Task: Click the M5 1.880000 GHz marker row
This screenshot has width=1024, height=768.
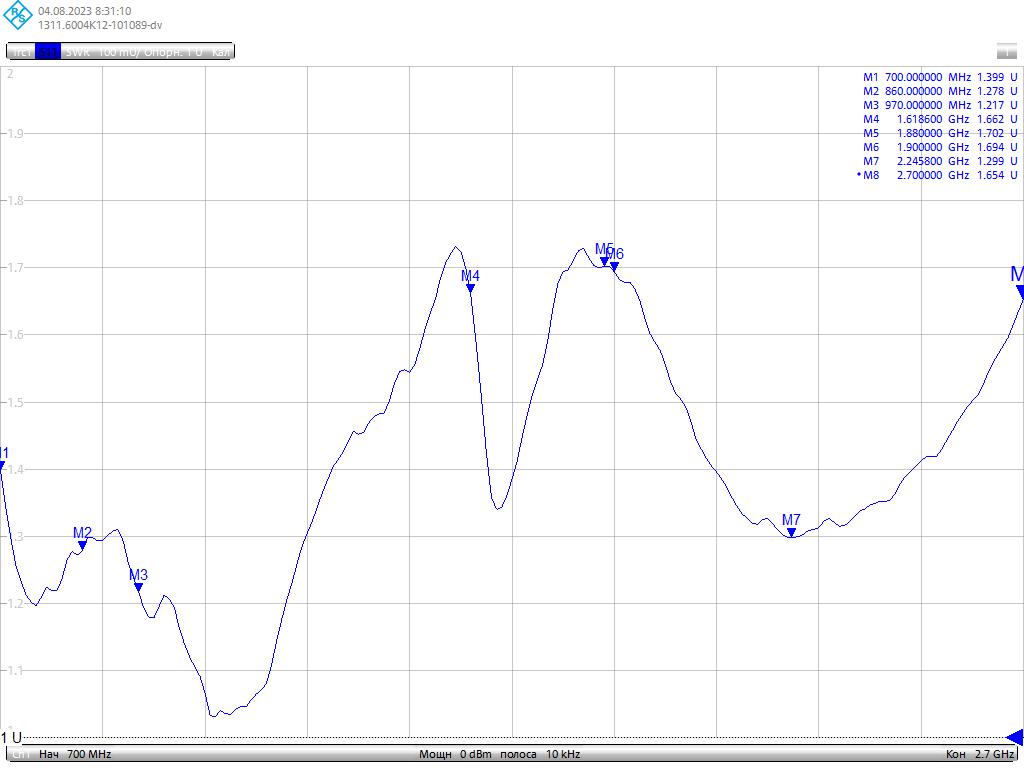Action: [x=940, y=133]
